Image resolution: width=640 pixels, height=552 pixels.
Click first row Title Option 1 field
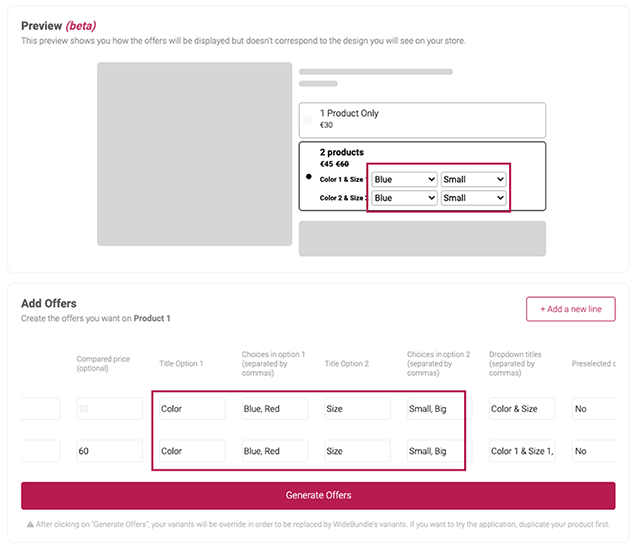(x=192, y=409)
